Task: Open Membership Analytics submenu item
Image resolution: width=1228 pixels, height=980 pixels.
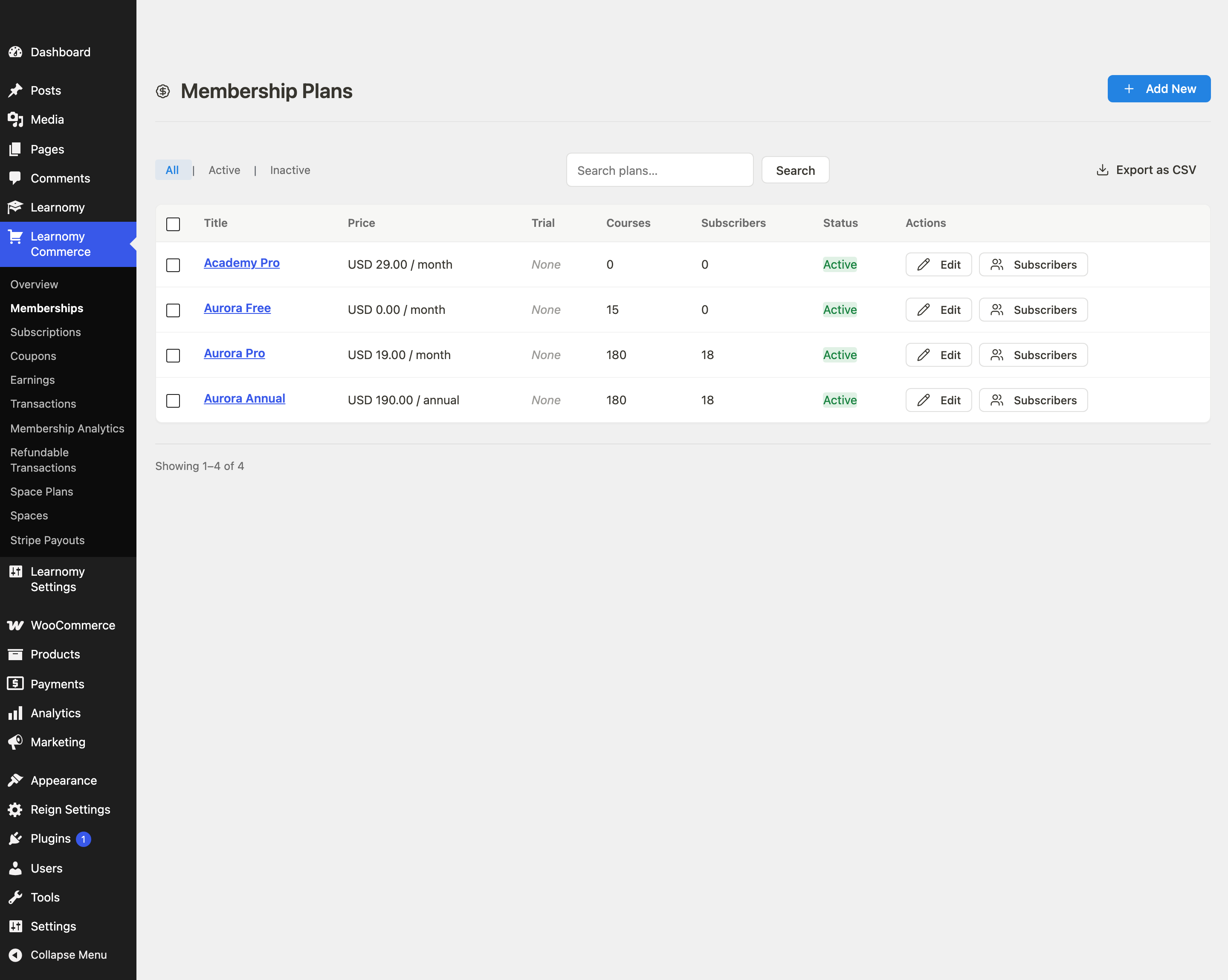Action: tap(67, 429)
